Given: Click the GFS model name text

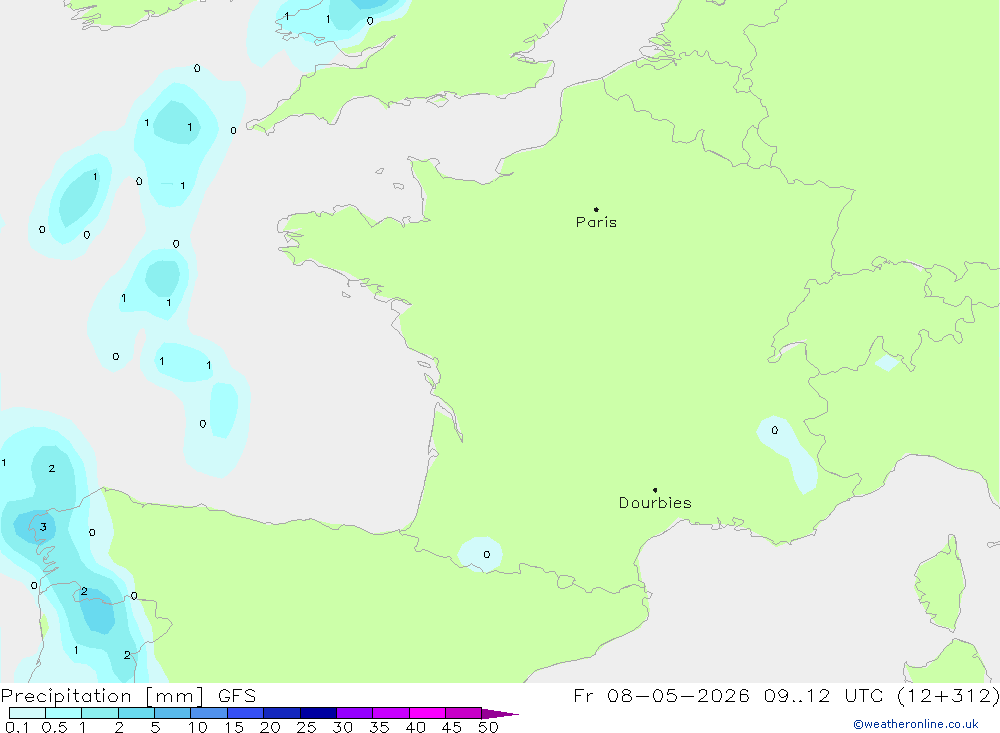Looking at the screenshot, I should 237,696.
